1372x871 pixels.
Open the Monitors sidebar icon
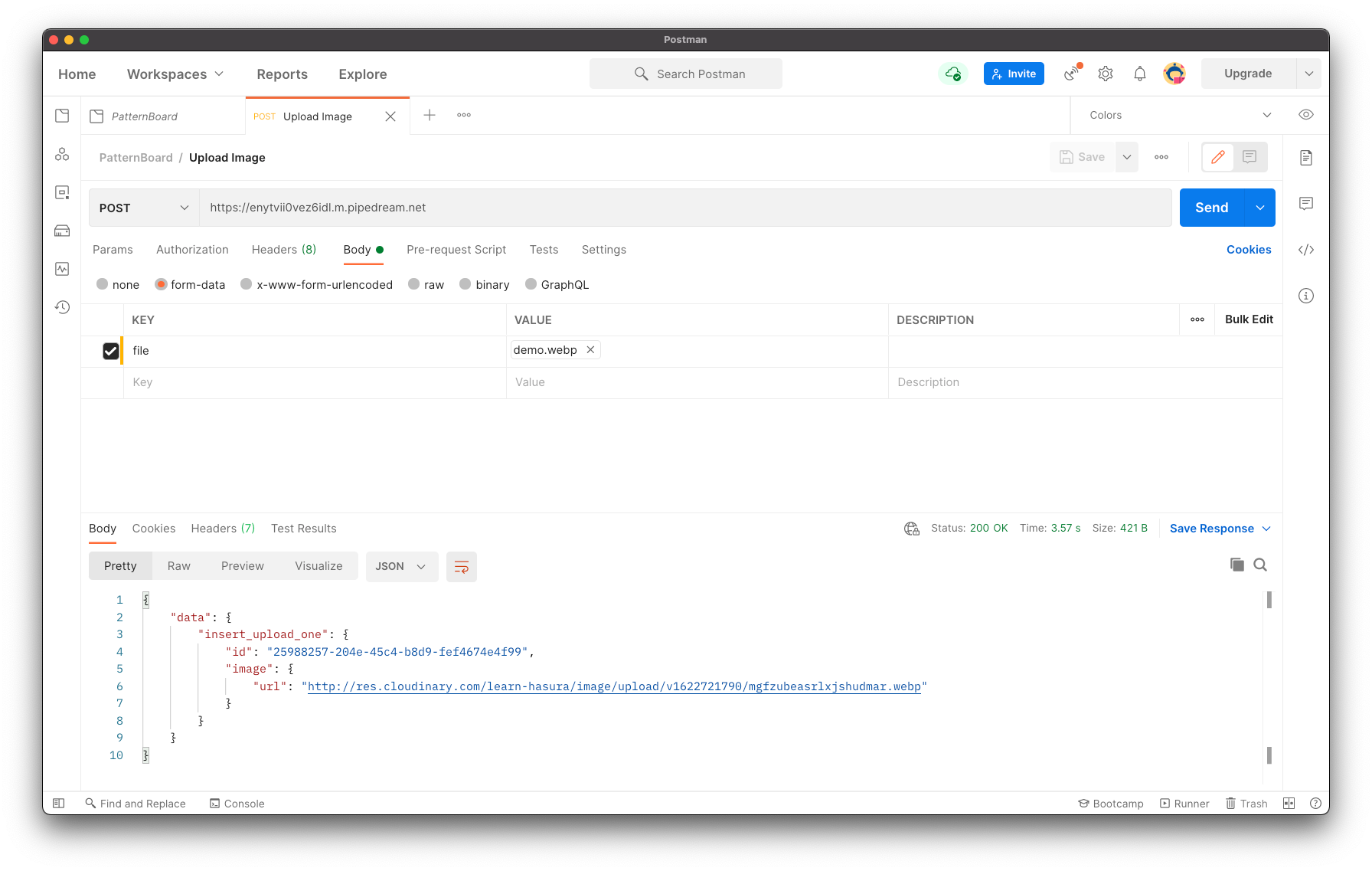[62, 269]
